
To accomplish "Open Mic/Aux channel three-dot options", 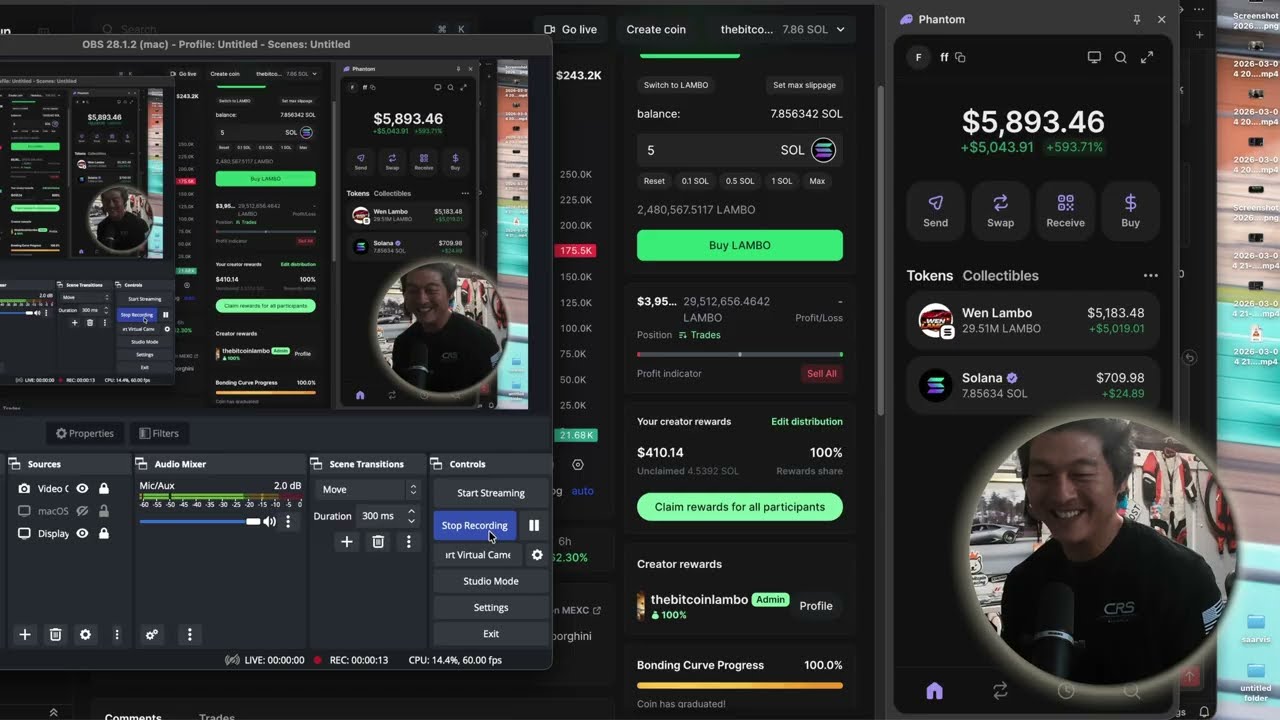I will tap(288, 522).
